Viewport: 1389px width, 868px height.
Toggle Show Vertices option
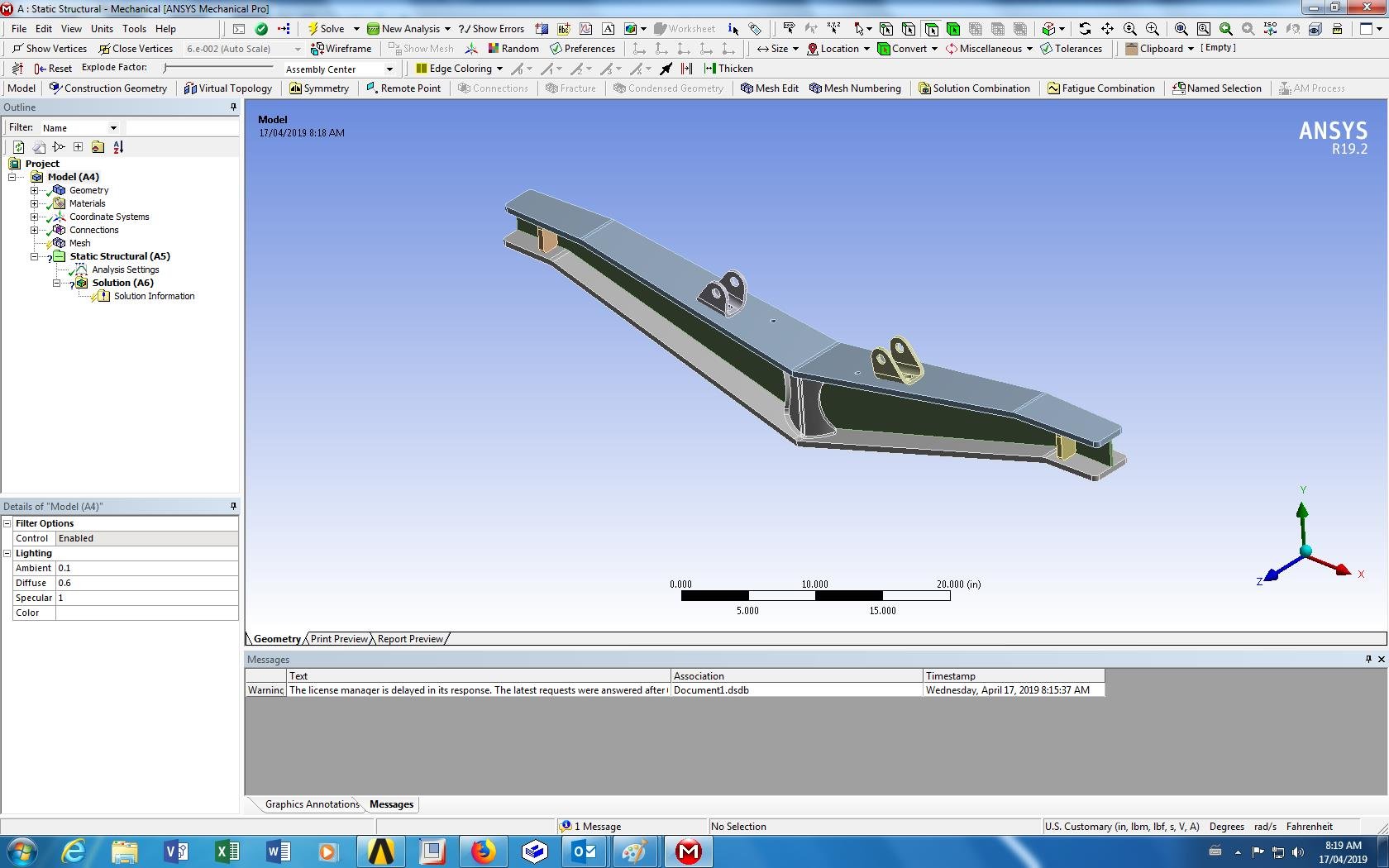tap(49, 49)
